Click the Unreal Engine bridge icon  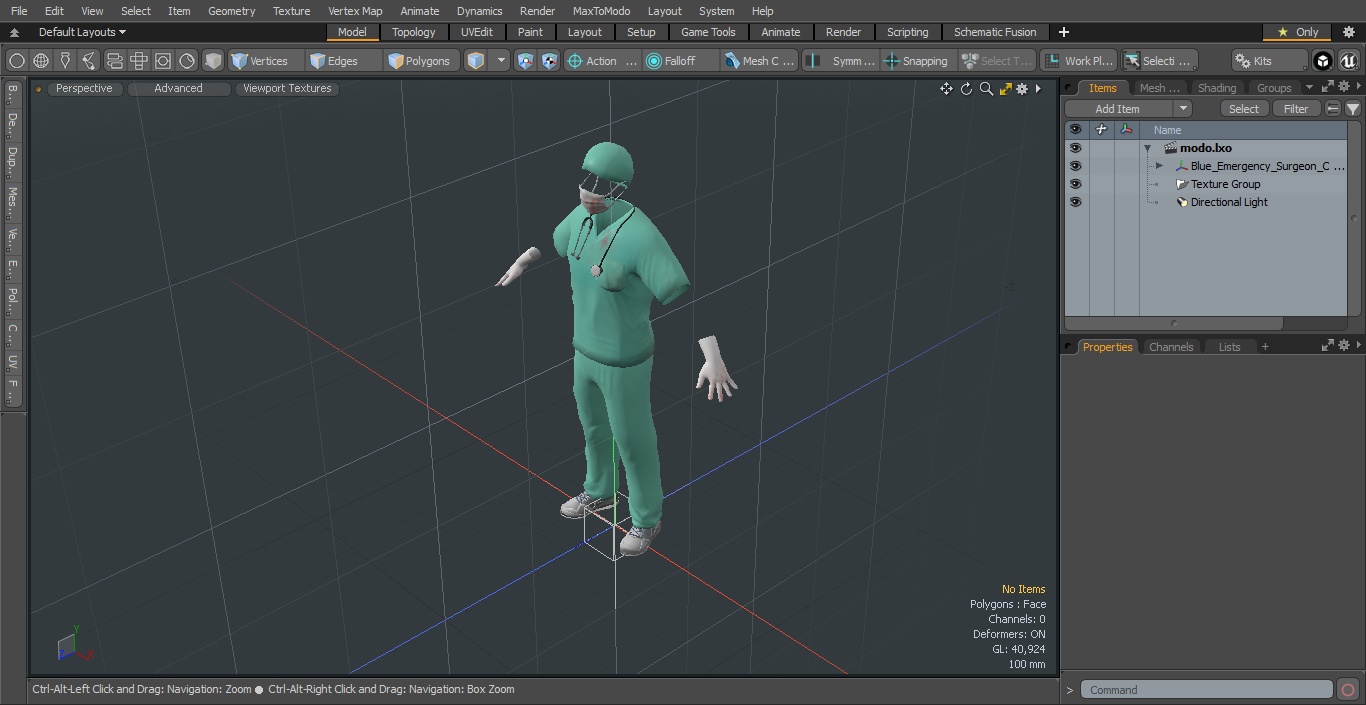click(x=1349, y=61)
